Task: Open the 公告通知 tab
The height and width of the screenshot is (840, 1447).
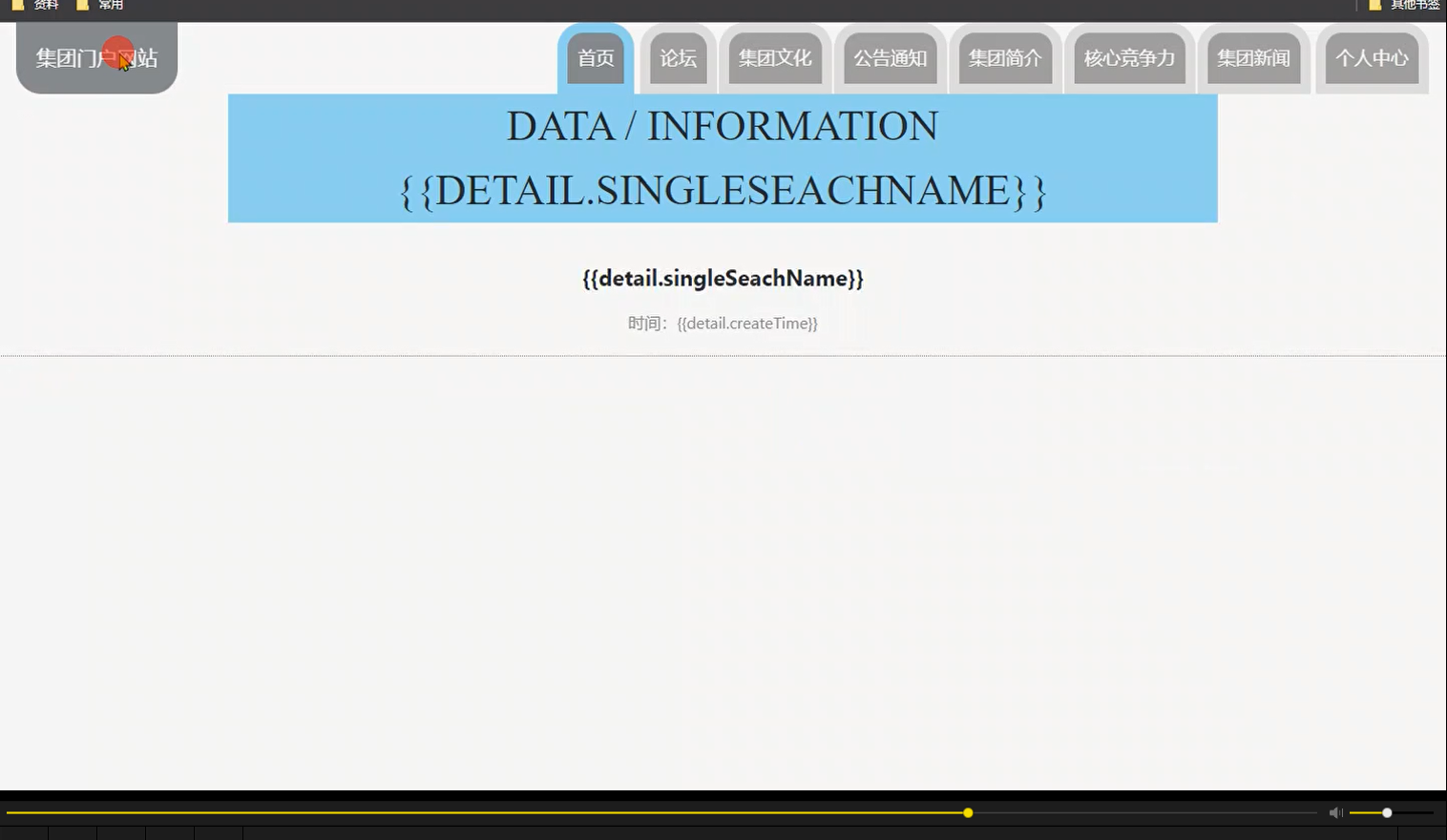Action: tap(890, 58)
